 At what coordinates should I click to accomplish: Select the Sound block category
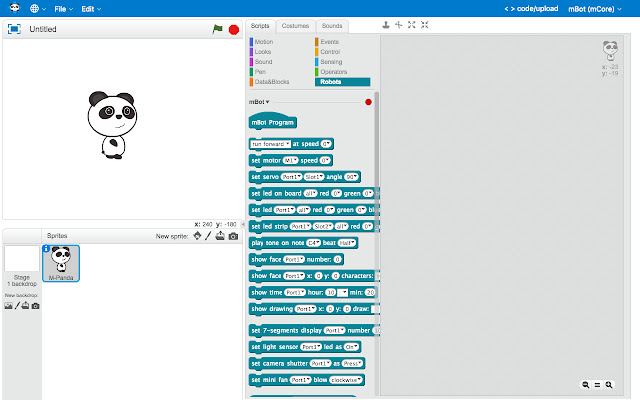tap(261, 62)
